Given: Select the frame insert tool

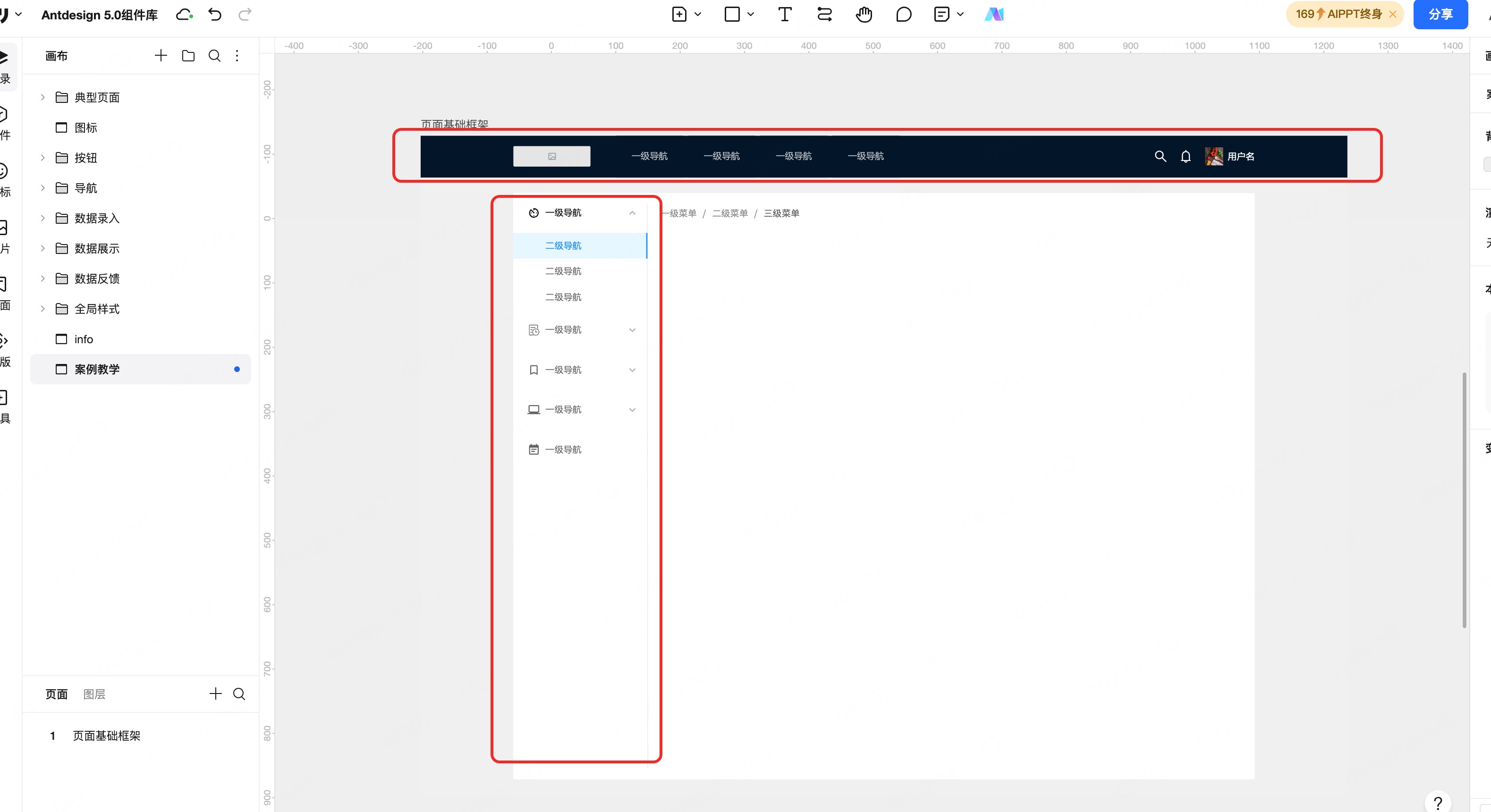Looking at the screenshot, I should coord(679,15).
